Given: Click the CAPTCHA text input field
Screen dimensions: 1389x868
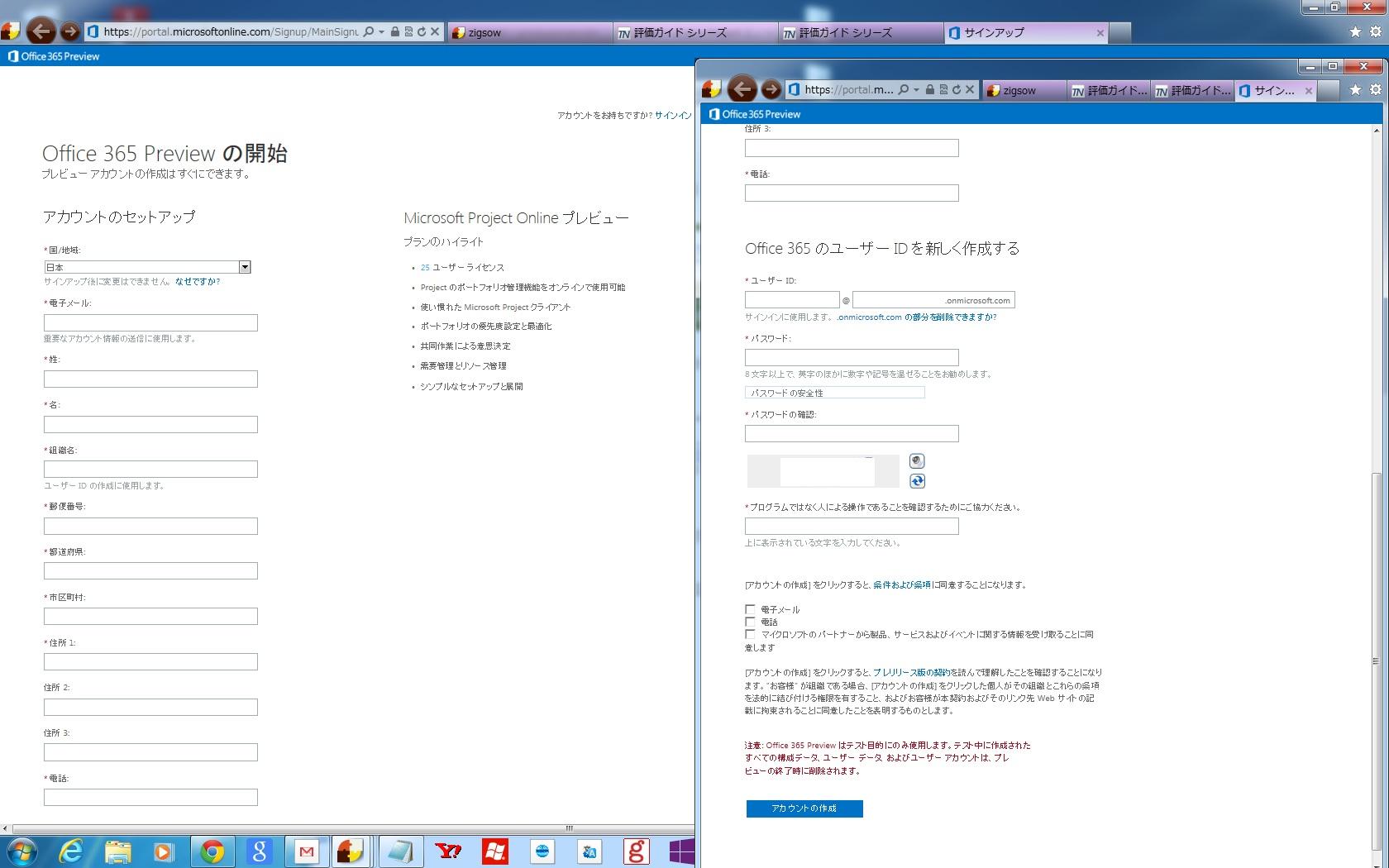Looking at the screenshot, I should coord(852,526).
